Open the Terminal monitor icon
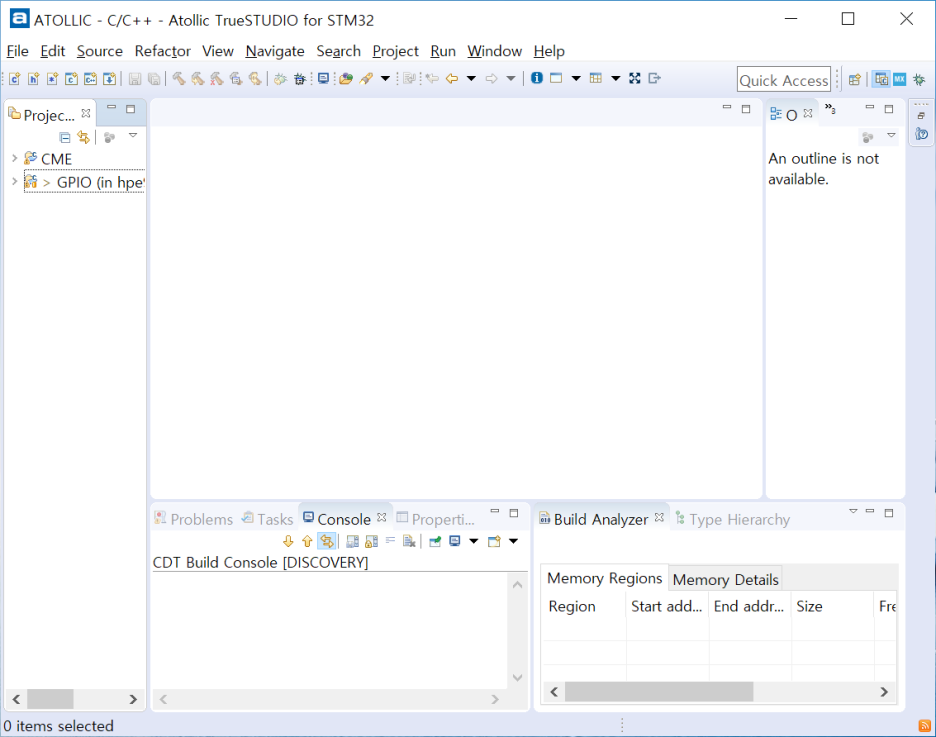The height and width of the screenshot is (737, 936). click(323, 78)
